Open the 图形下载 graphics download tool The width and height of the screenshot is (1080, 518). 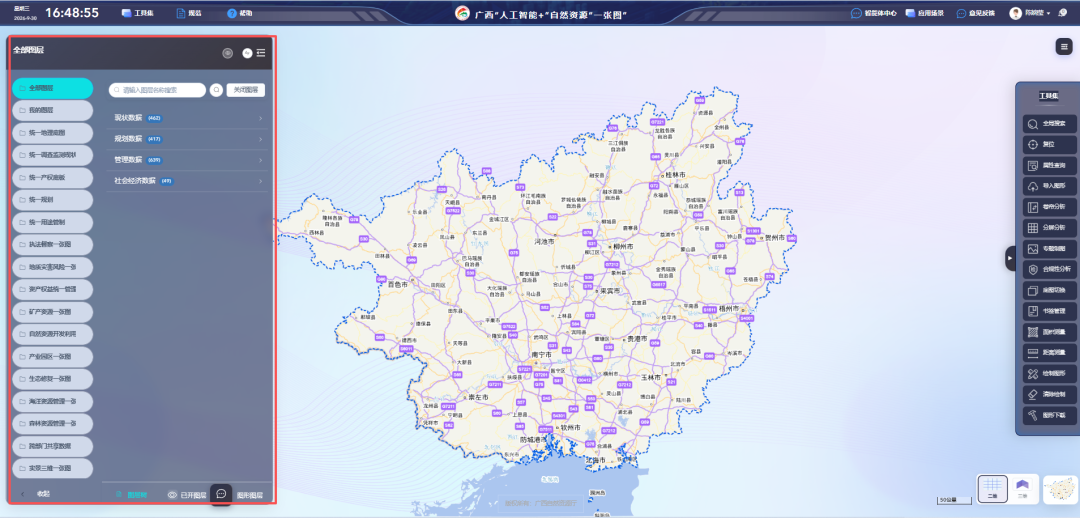coord(1049,415)
